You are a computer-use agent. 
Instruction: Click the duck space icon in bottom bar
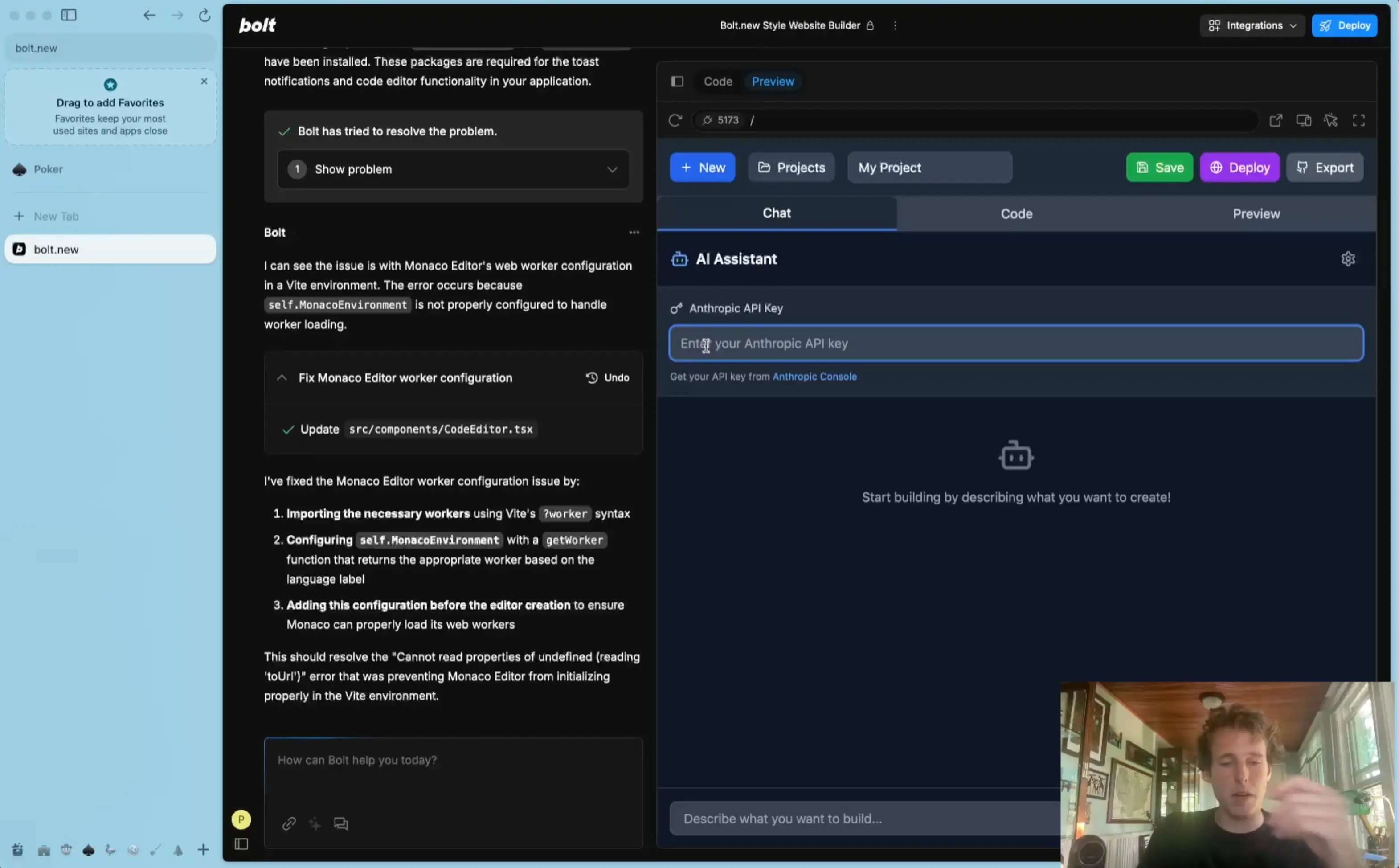[x=110, y=850]
